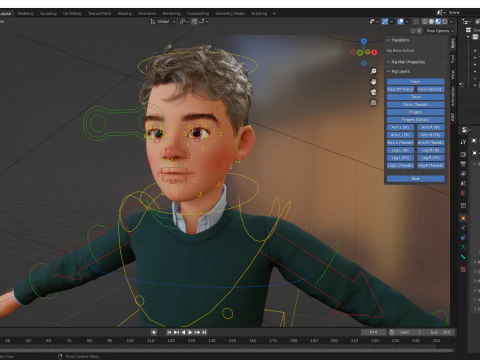Open the View Layer properties tab
Image resolution: width=480 pixels, height=360 pixels.
coord(463,174)
